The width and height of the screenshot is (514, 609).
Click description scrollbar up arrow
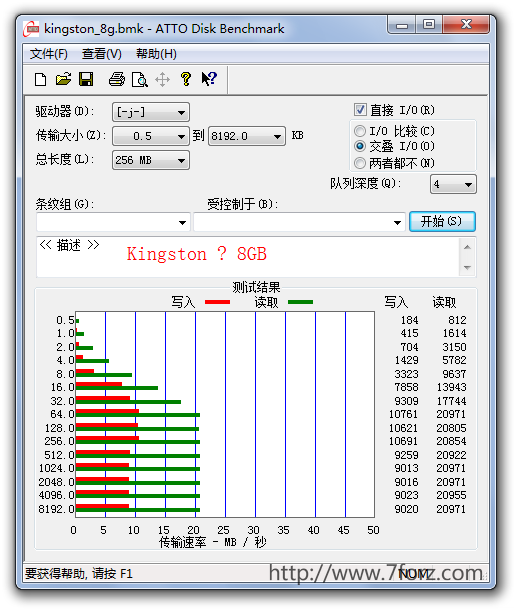point(467,247)
